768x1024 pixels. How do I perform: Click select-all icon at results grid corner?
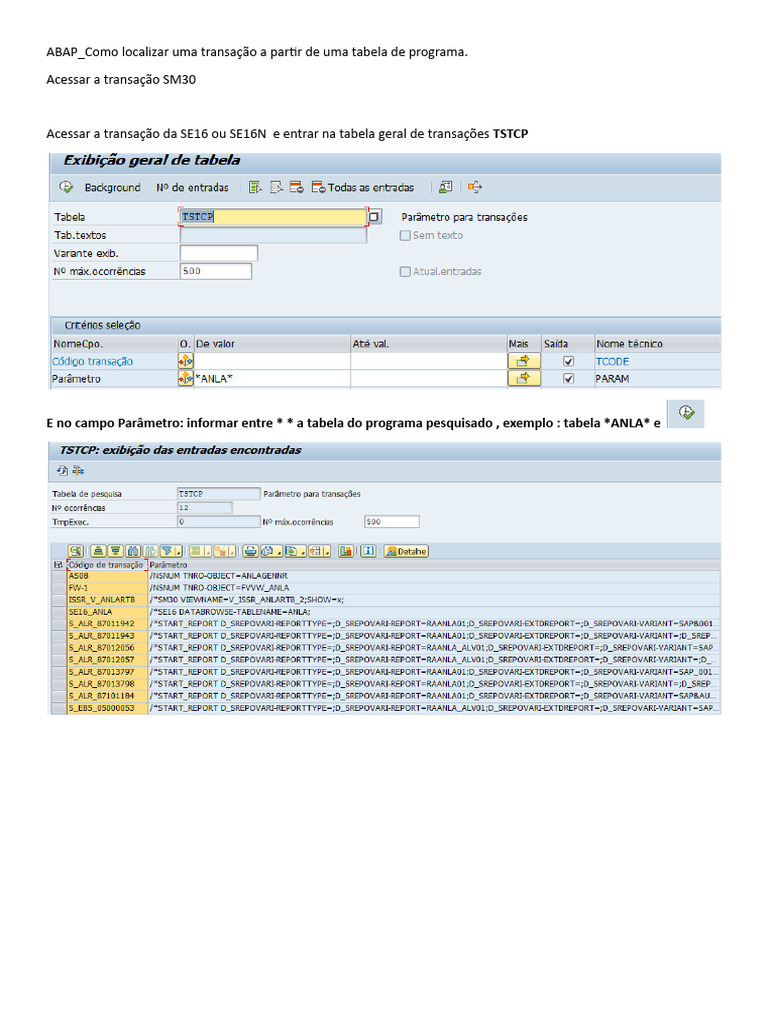click(x=58, y=565)
